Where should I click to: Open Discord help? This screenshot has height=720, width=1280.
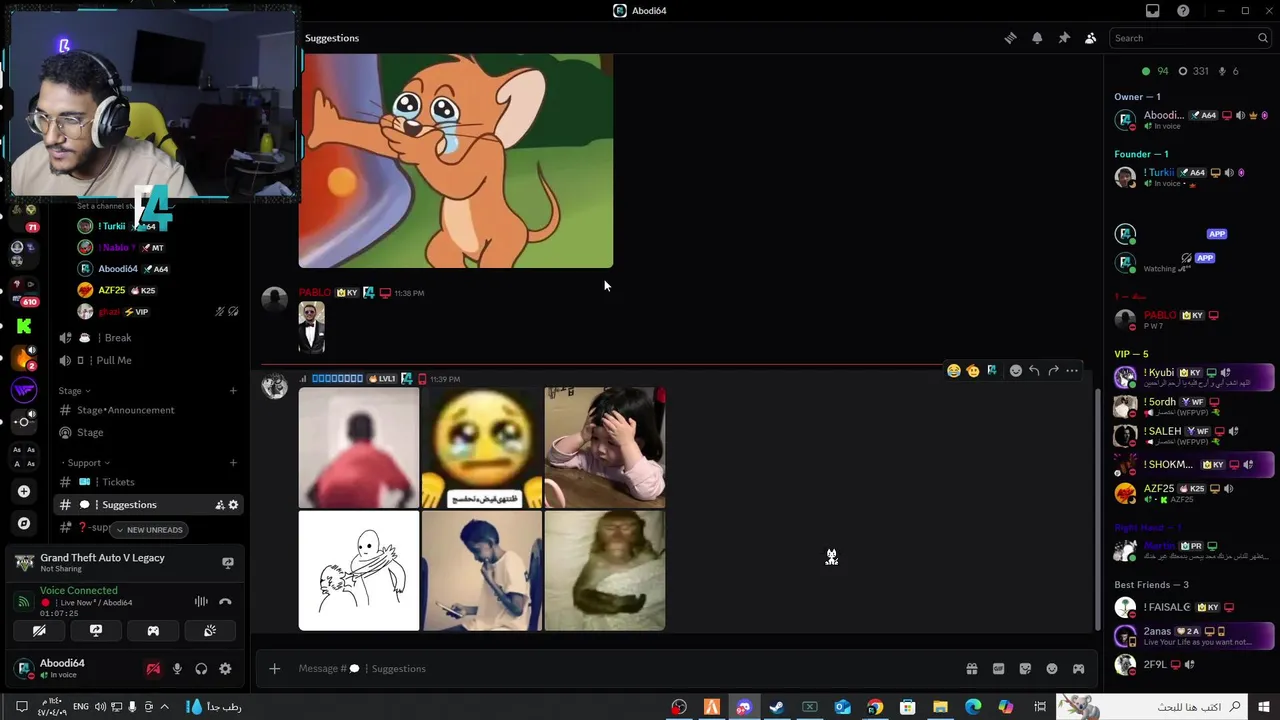tap(1183, 11)
